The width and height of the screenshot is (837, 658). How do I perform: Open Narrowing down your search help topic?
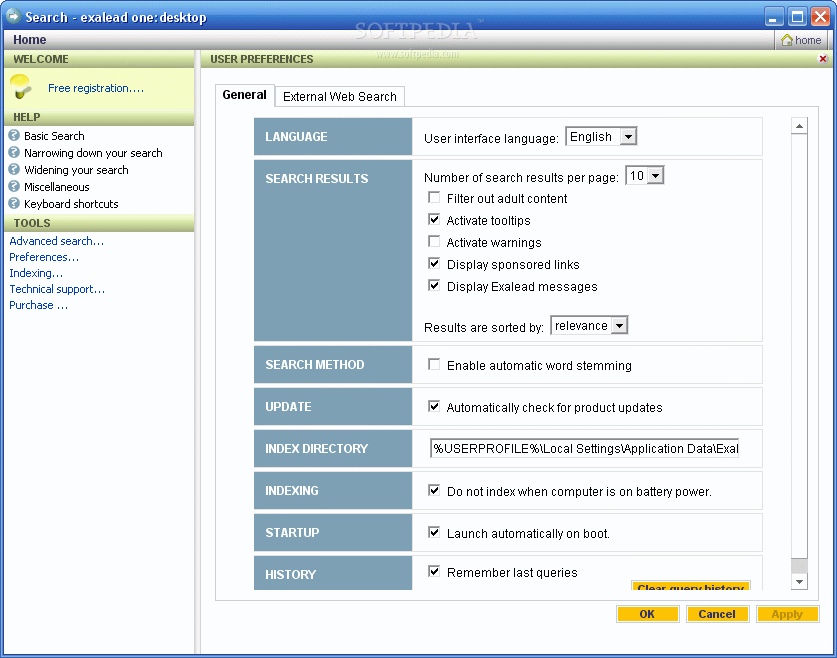point(93,153)
